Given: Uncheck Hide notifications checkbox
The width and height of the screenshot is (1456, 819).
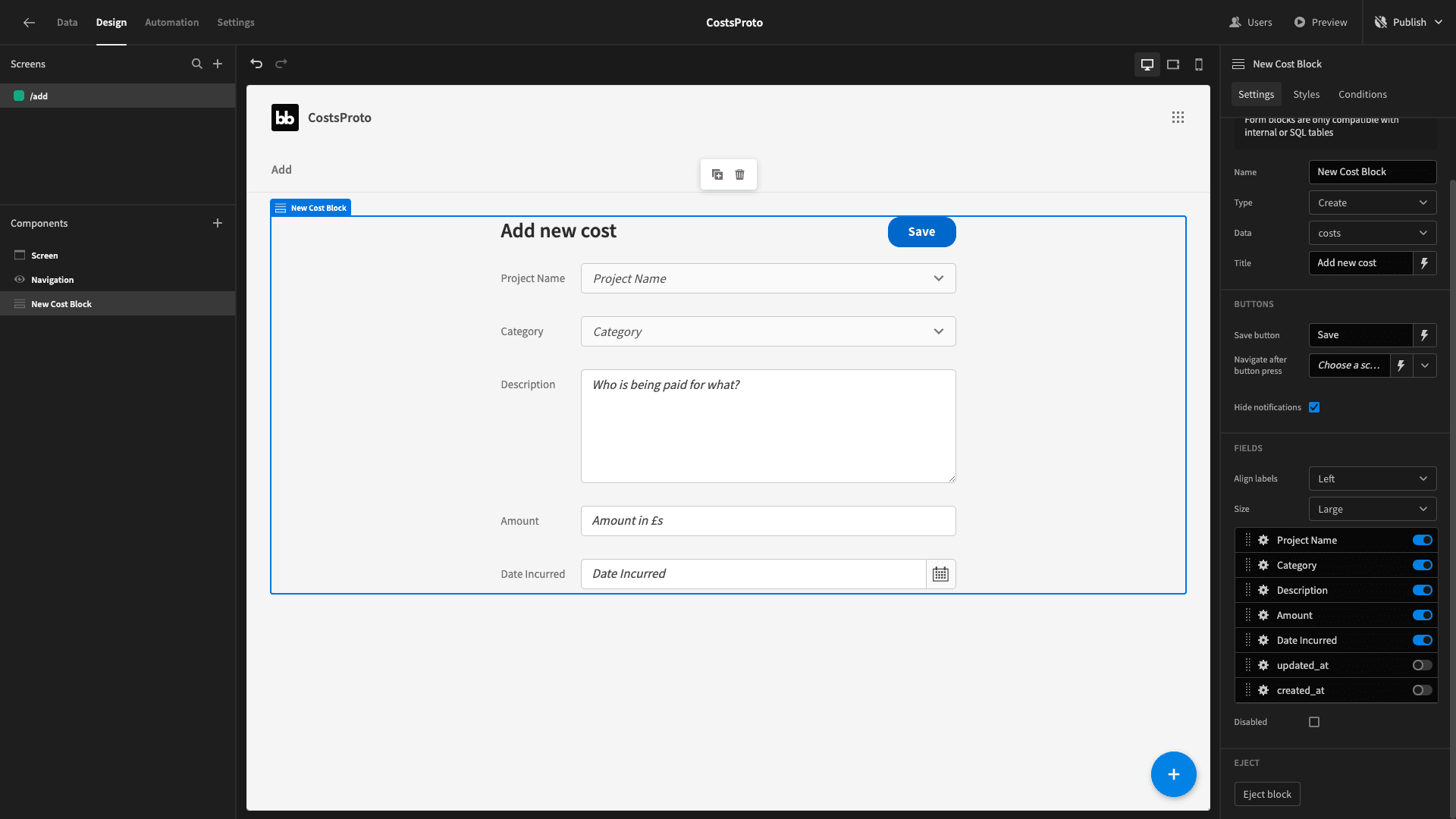Looking at the screenshot, I should (x=1314, y=407).
